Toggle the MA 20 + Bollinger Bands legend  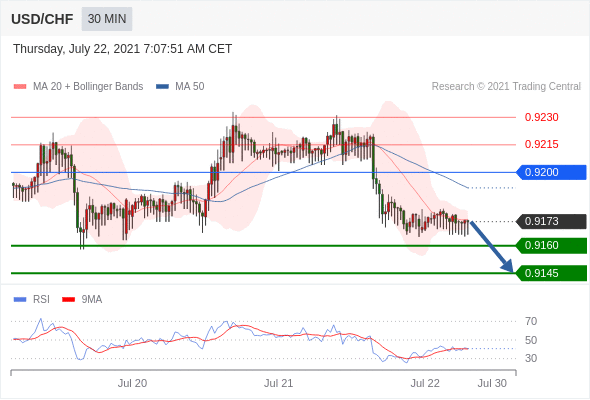[x=78, y=87]
